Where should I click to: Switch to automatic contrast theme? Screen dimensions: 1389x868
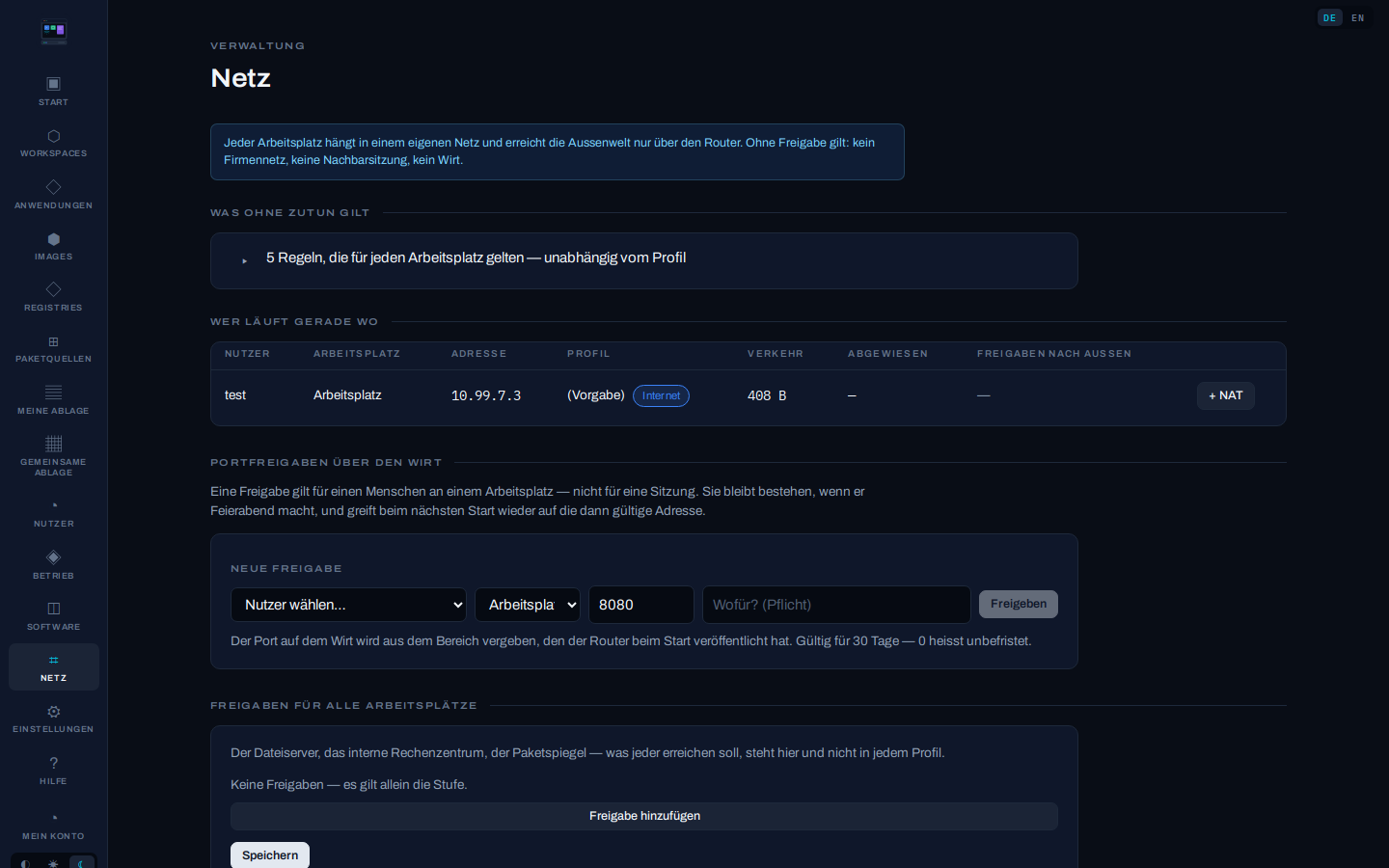(25, 863)
